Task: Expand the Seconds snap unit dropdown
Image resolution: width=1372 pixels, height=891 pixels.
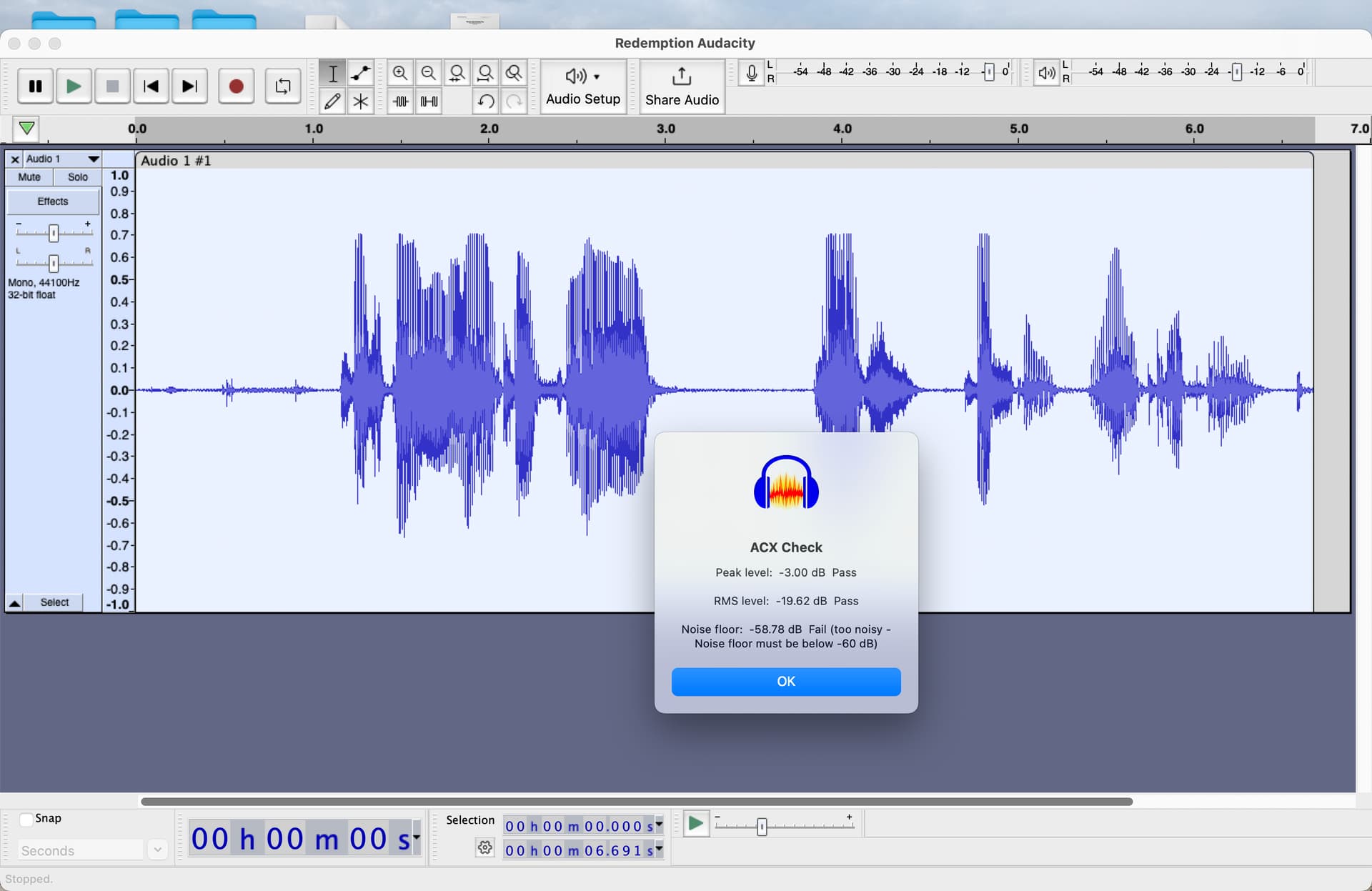Action: (x=157, y=850)
